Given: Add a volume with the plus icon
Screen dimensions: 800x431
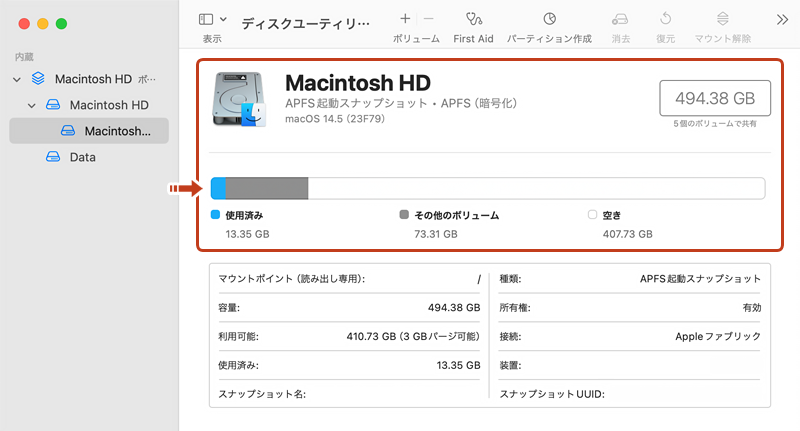Looking at the screenshot, I should (x=405, y=19).
